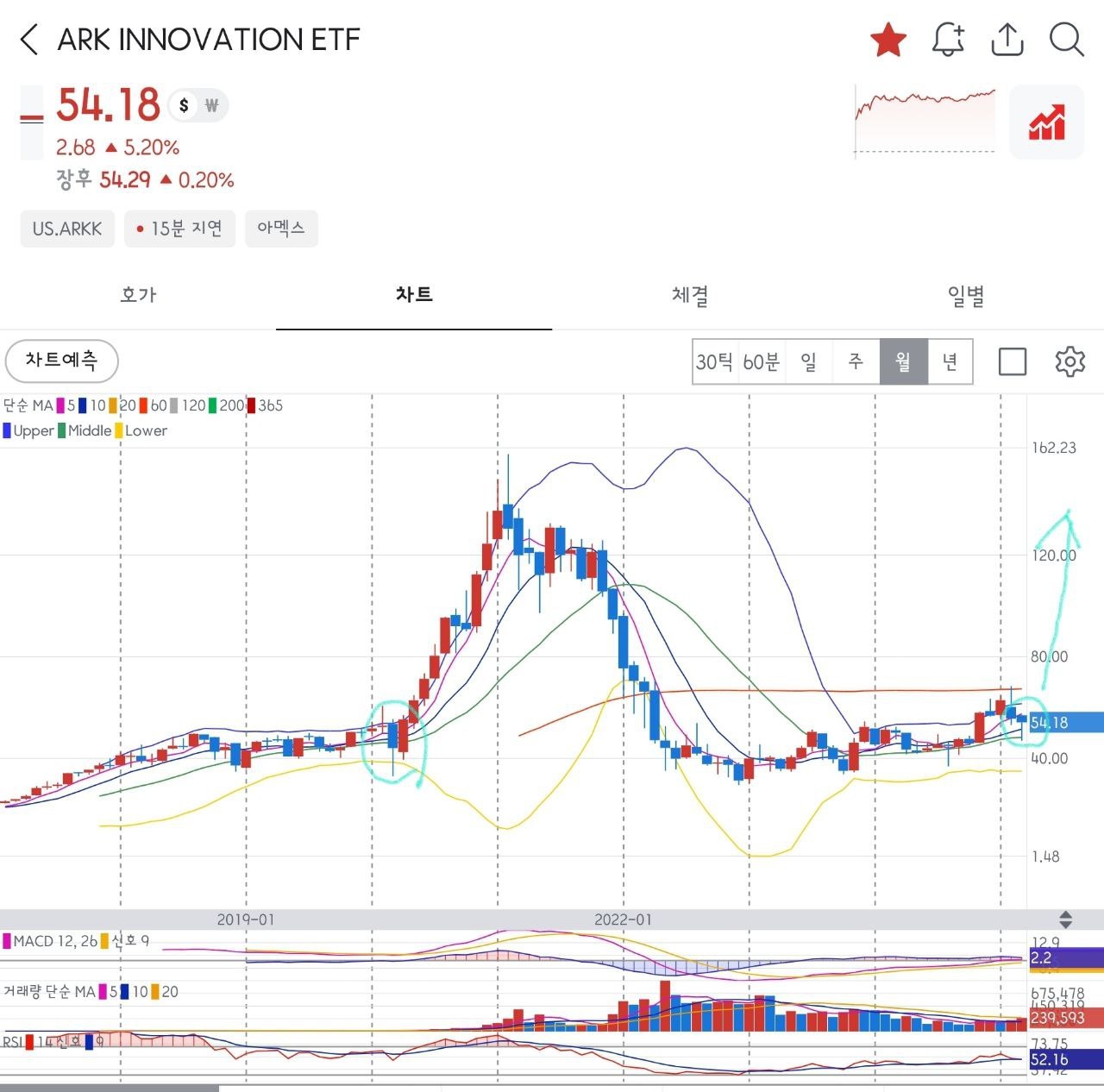This screenshot has height=1092, width=1104.
Task: Select the 60분 chart interval
Action: point(762,361)
